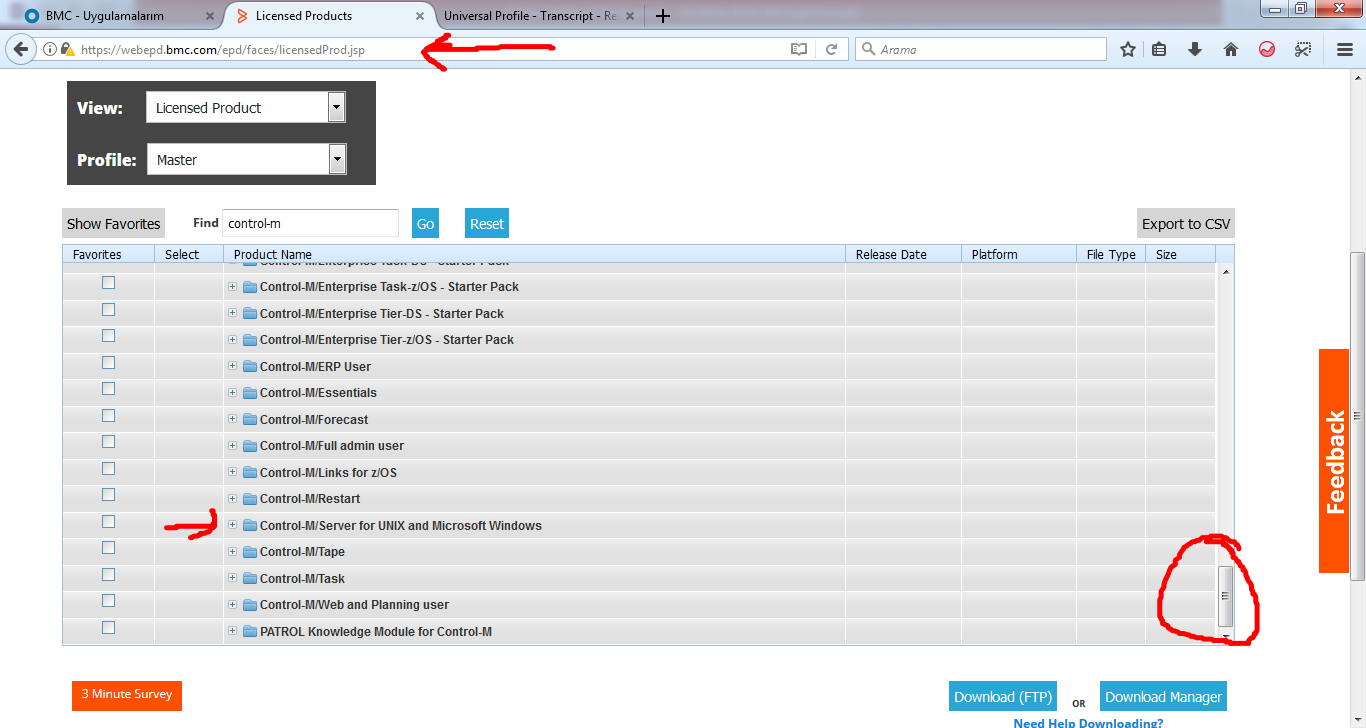The height and width of the screenshot is (728, 1366).
Task: Check favorite box for Control-M/Restart
Action: (108, 495)
